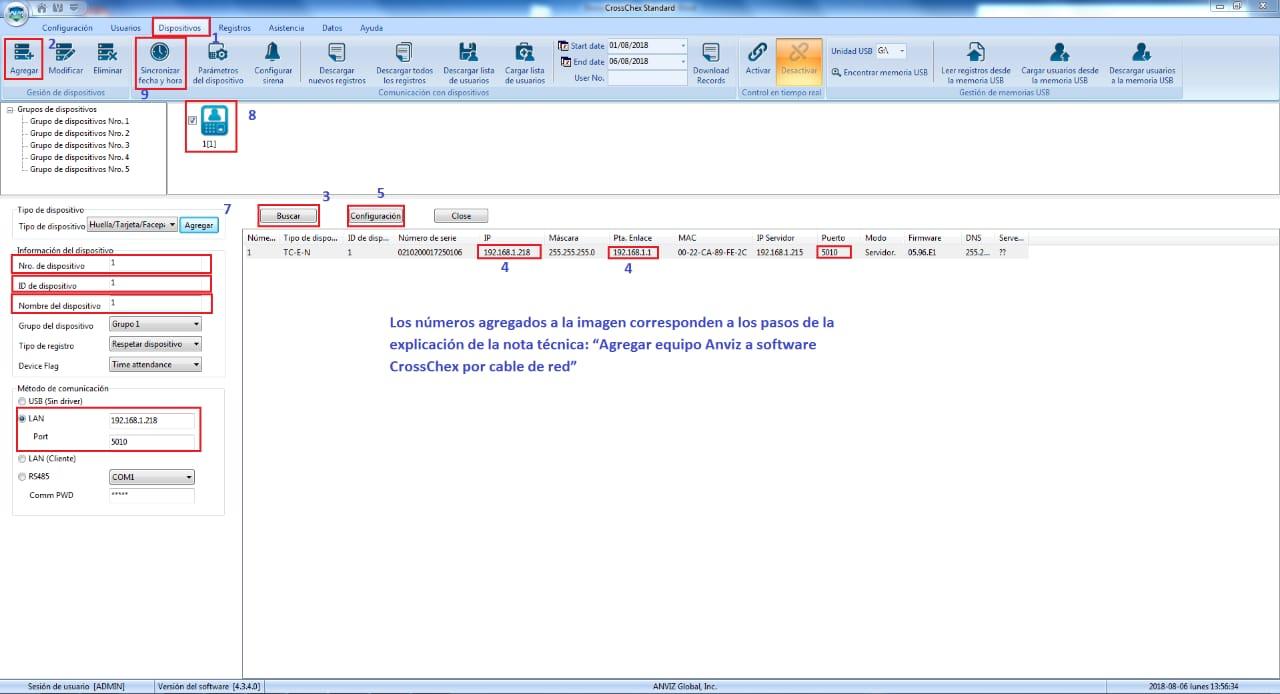Toggle the checkbox beside device 1[1]
This screenshot has height=694, width=1280.
(192, 121)
